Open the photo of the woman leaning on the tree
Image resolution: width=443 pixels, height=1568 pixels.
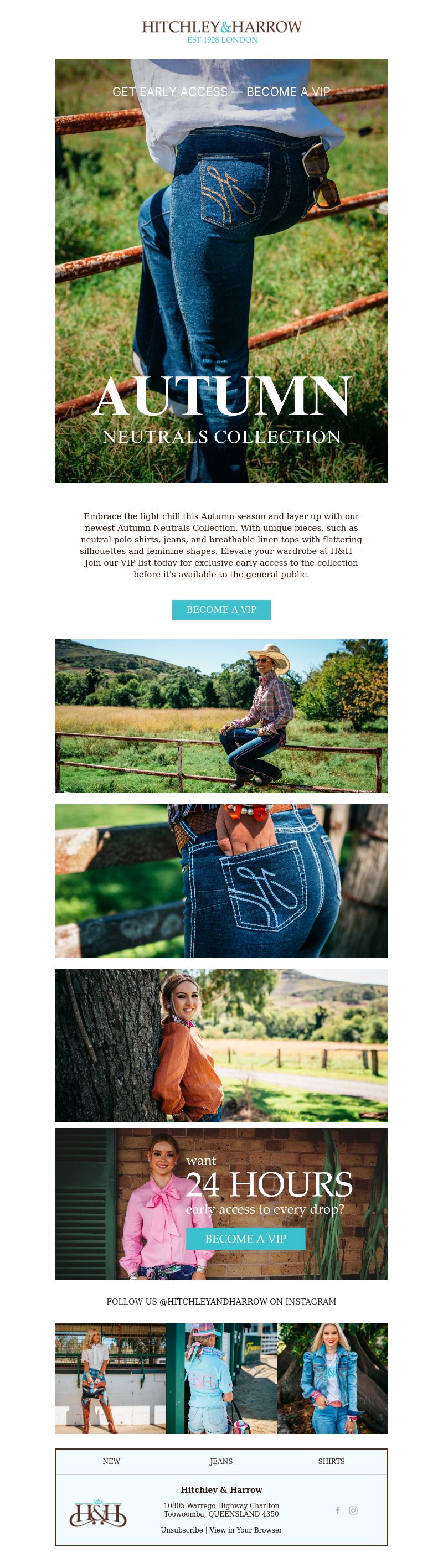pos(221,1046)
